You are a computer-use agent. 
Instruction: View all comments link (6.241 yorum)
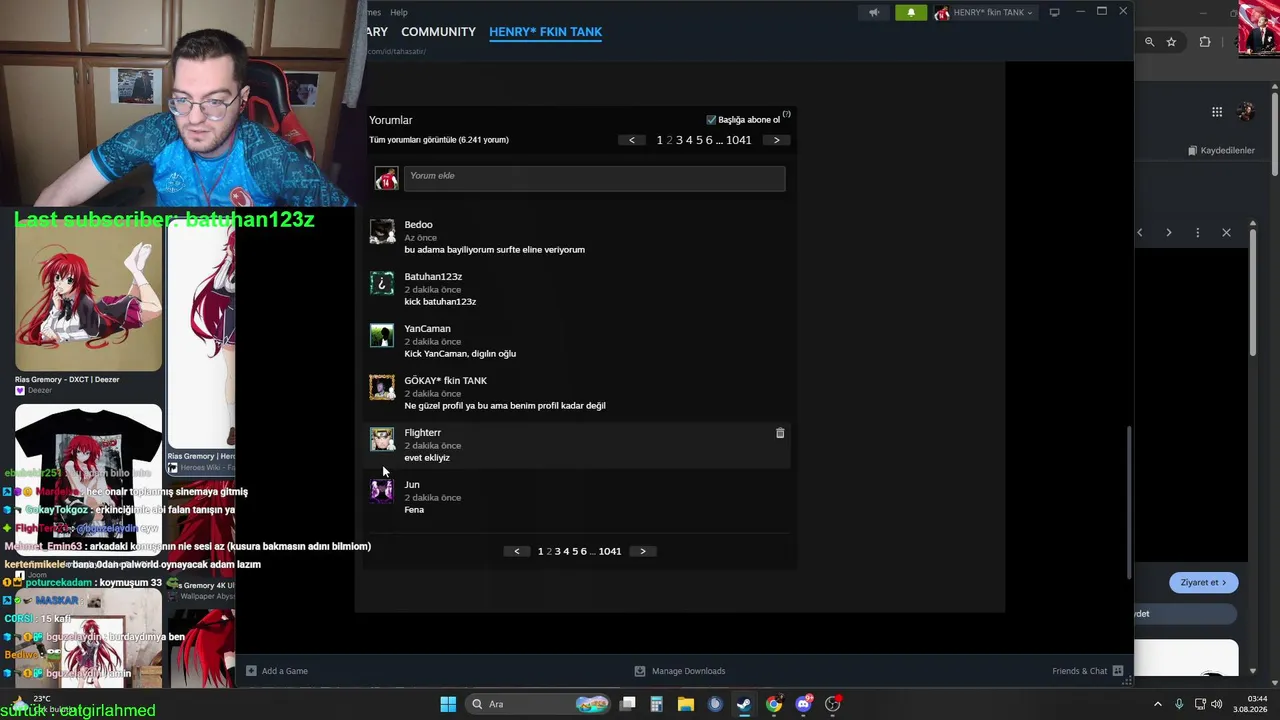[439, 140]
